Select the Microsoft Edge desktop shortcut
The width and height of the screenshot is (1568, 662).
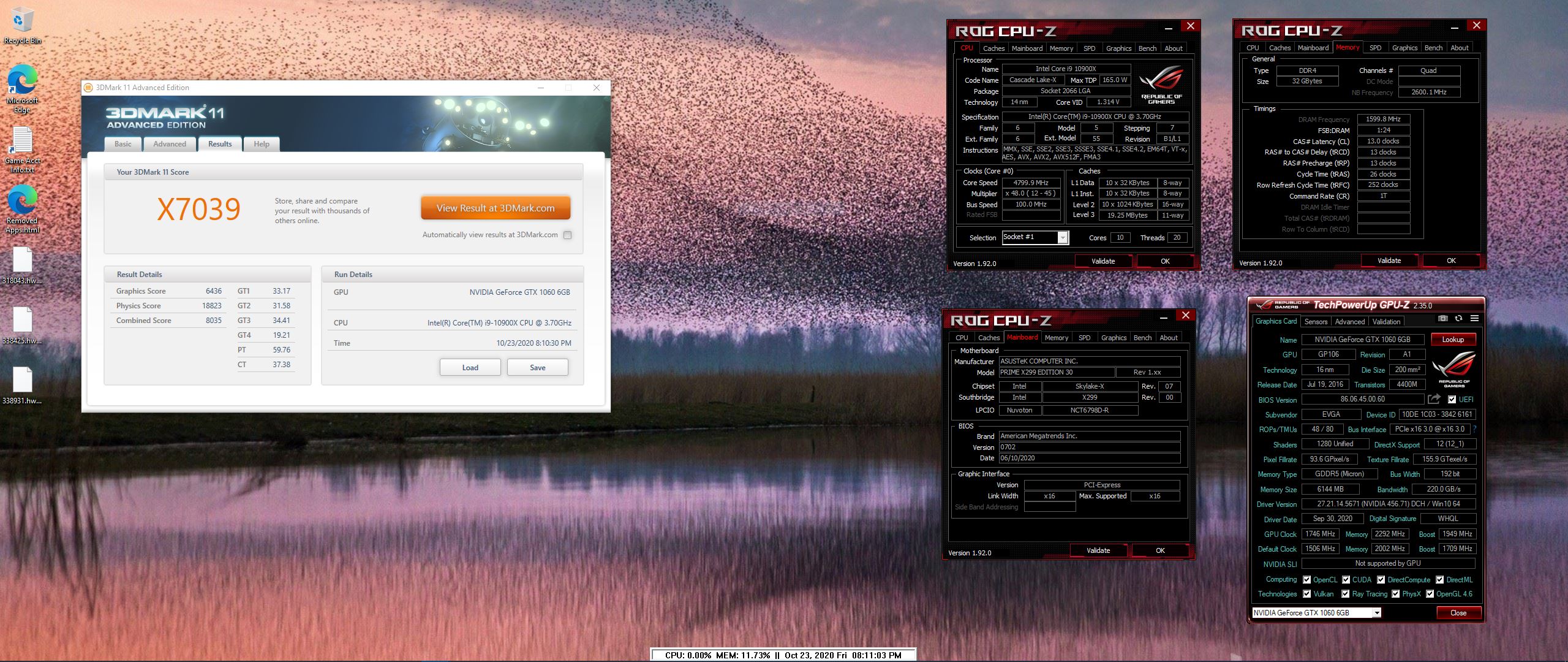click(22, 89)
